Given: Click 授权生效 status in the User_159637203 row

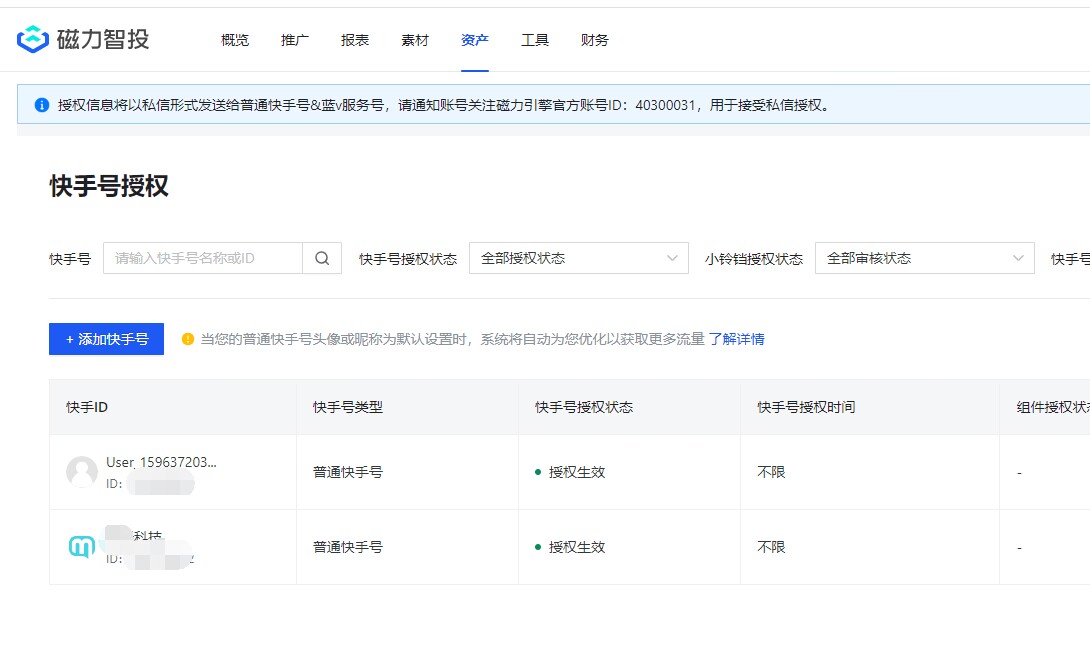Looking at the screenshot, I should (577, 473).
